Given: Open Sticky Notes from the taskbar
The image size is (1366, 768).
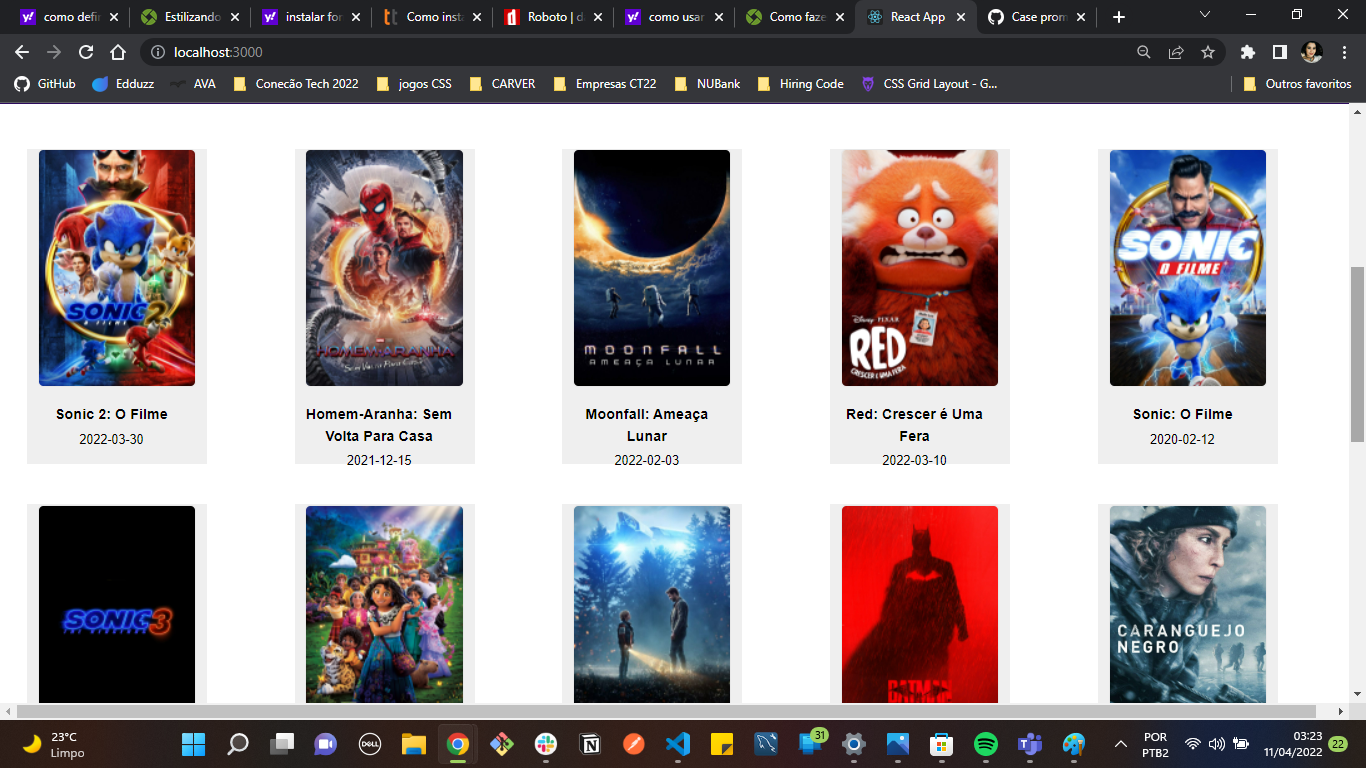Looking at the screenshot, I should pyautogui.click(x=722, y=744).
